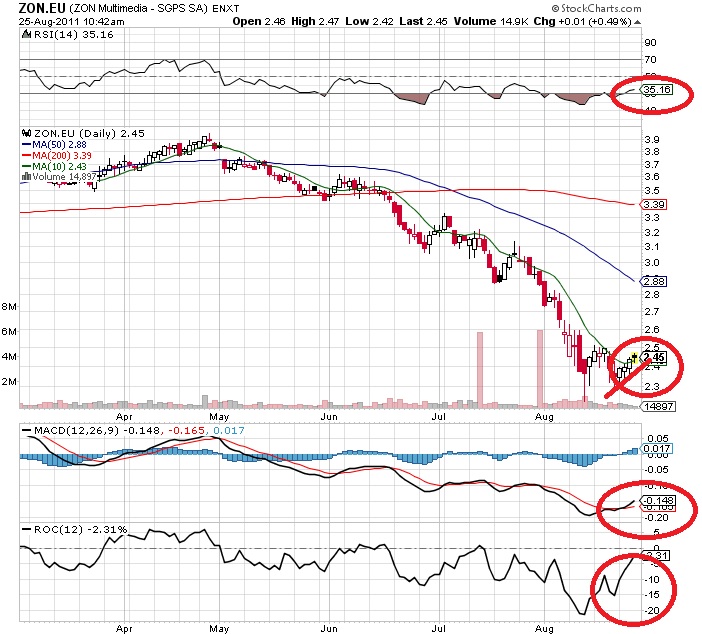Image resolution: width=702 pixels, height=634 pixels.
Task: Click the tall early-August volume spike bar
Action: tap(540, 369)
